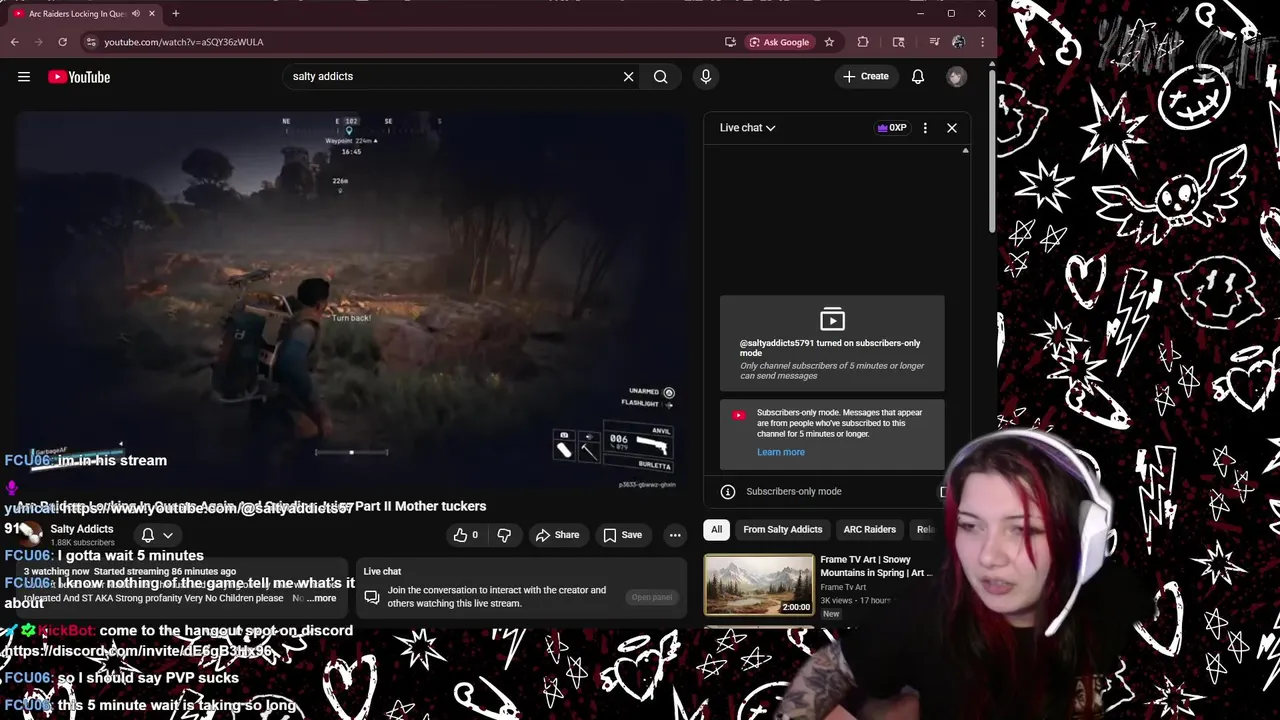Viewport: 1280px width, 720px height.
Task: Open YouTube notifications bell
Action: point(918,76)
